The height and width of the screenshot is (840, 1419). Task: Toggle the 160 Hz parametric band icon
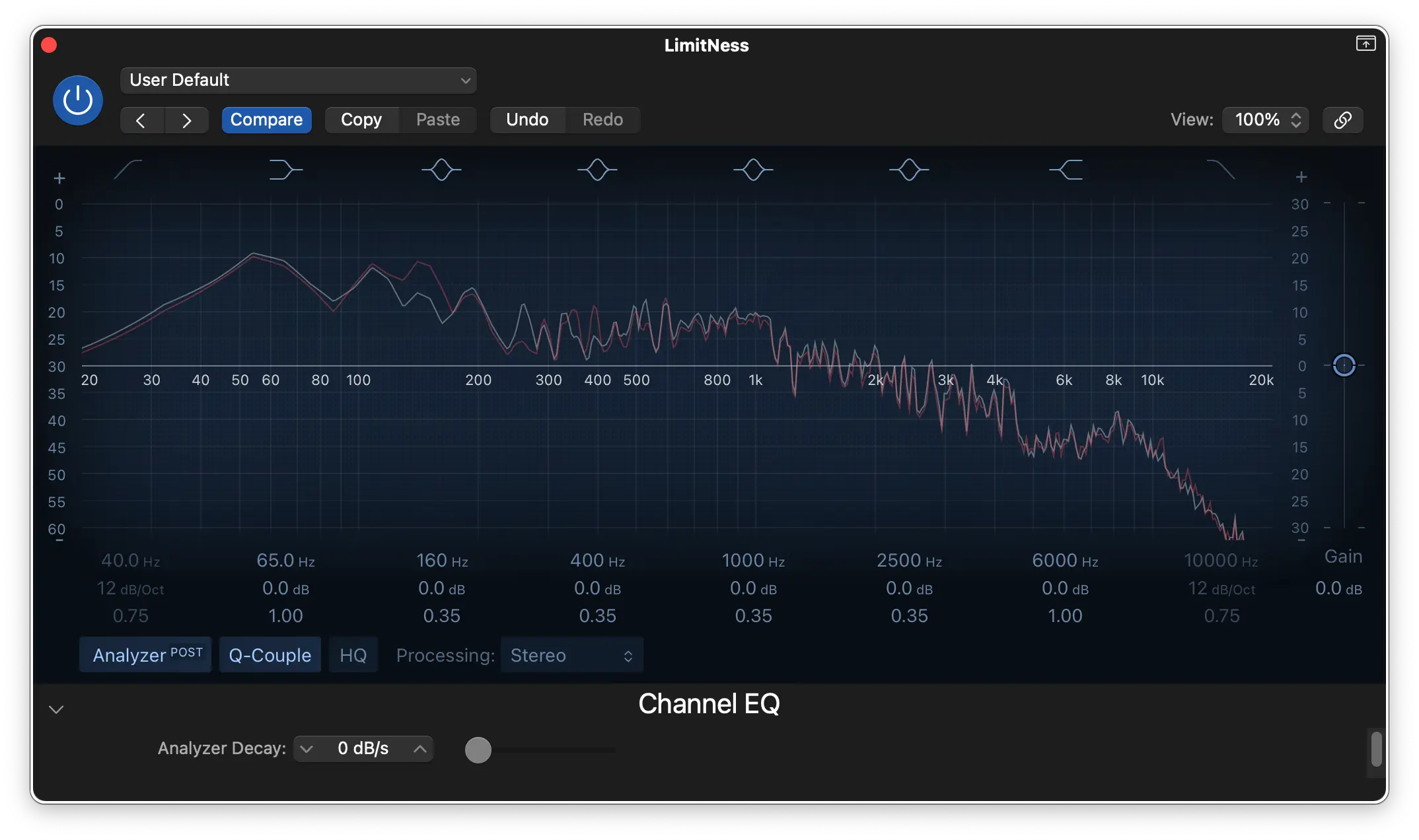point(441,170)
